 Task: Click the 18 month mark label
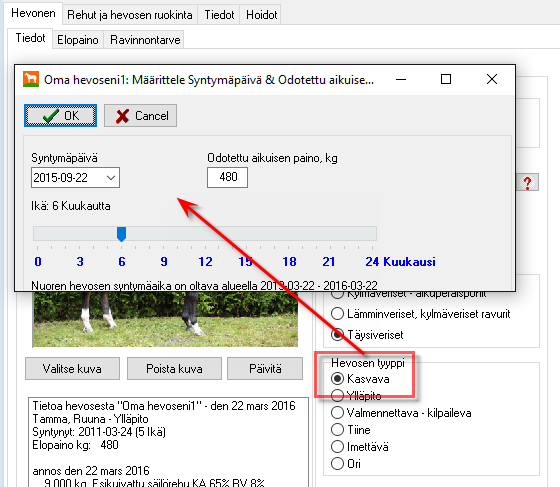[289, 262]
